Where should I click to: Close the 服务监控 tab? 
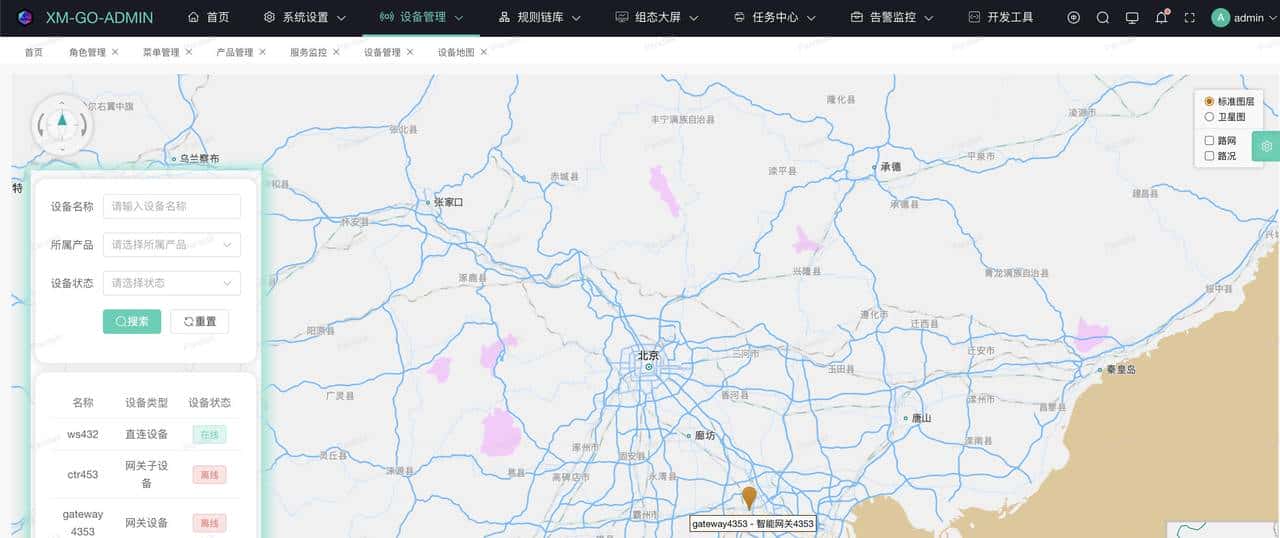tap(336, 52)
